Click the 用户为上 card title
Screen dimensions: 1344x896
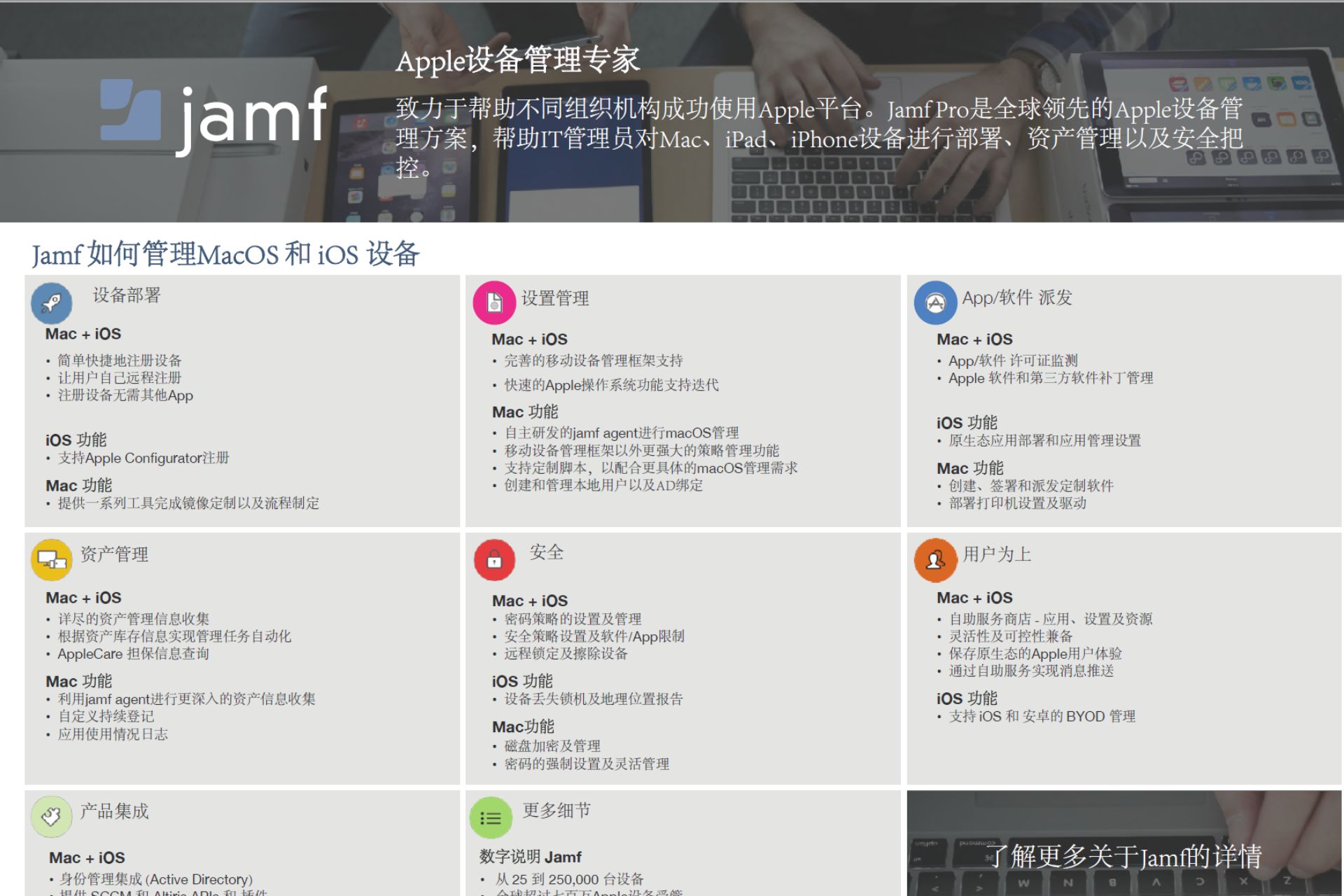point(997,554)
